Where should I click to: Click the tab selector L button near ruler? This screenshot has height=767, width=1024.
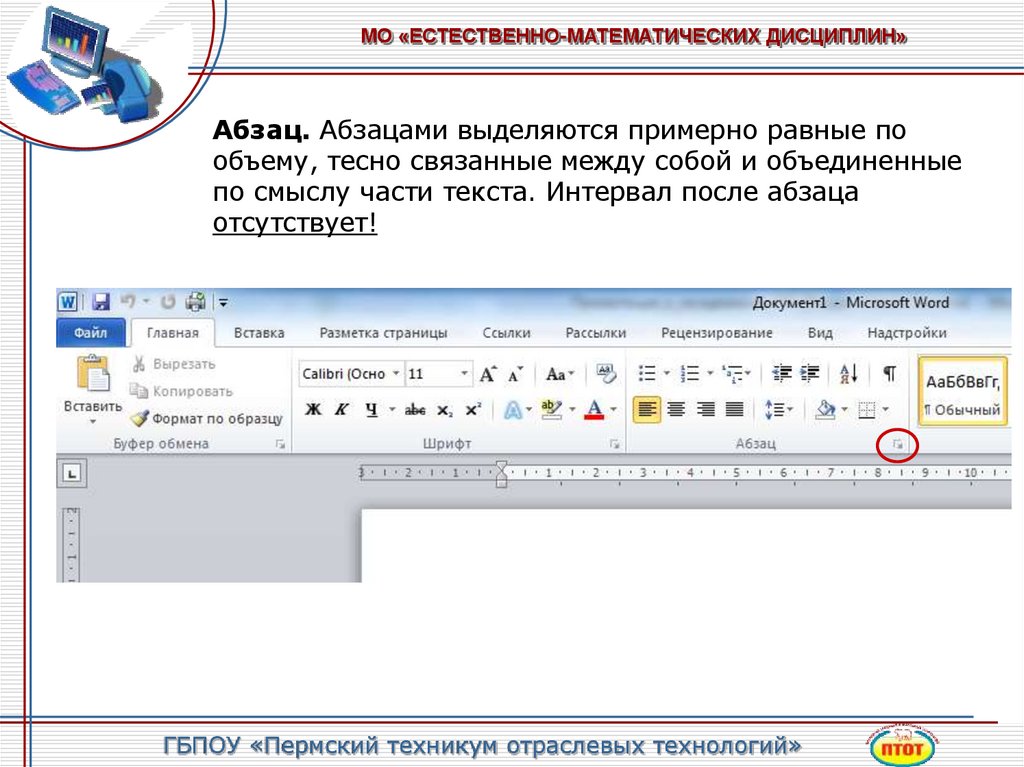(72, 473)
